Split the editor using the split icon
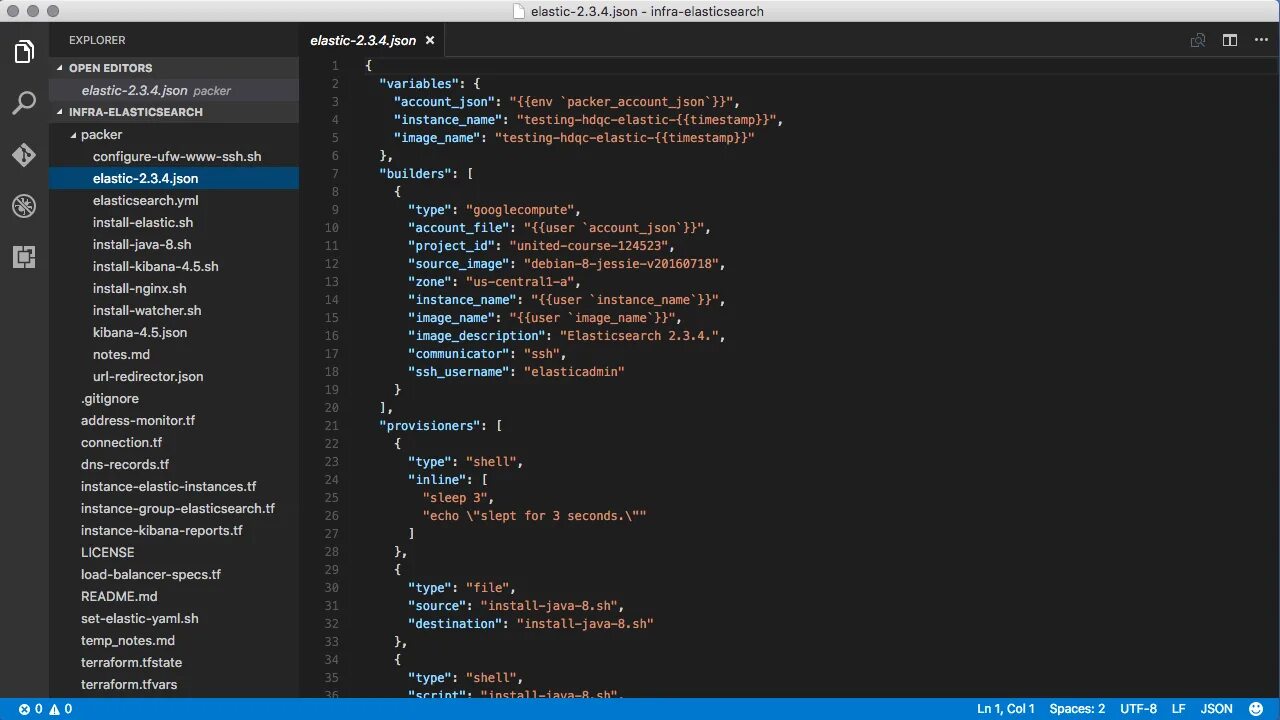This screenshot has height=720, width=1280. (1230, 40)
